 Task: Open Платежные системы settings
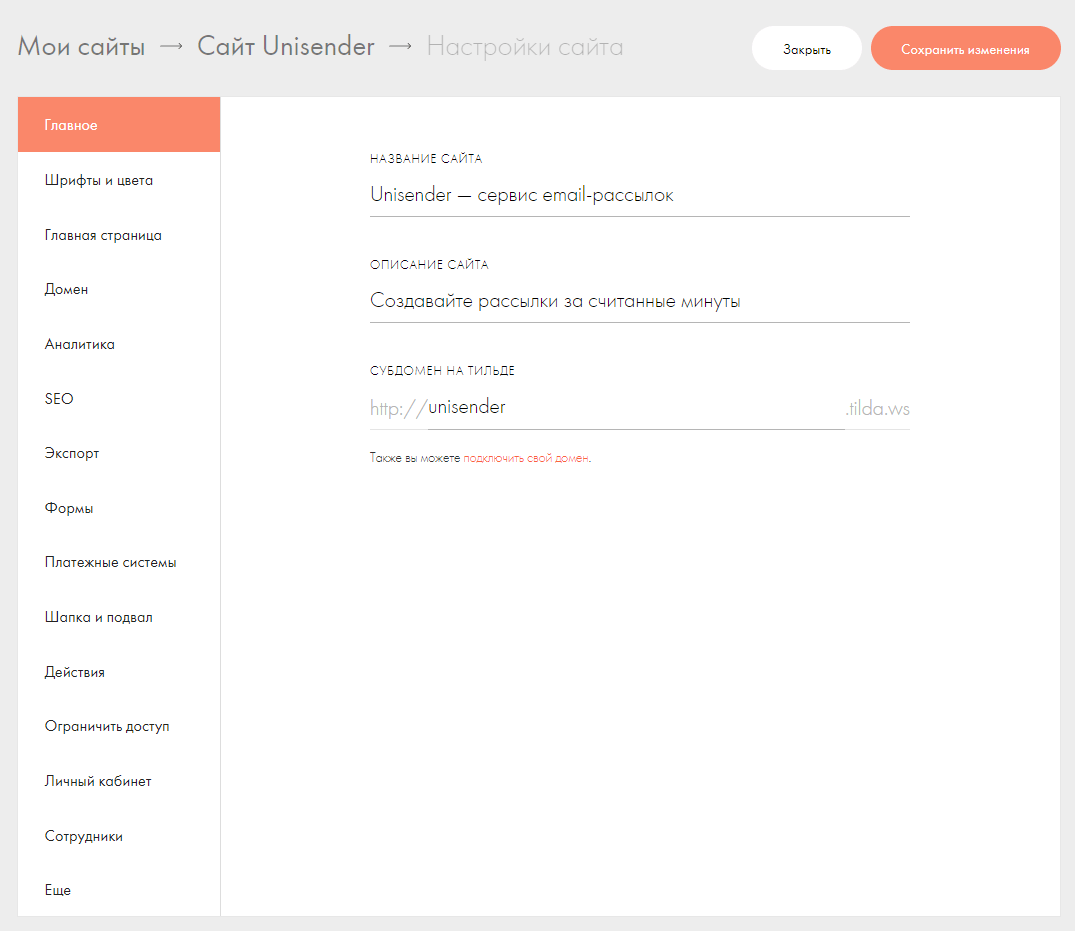(x=119, y=563)
